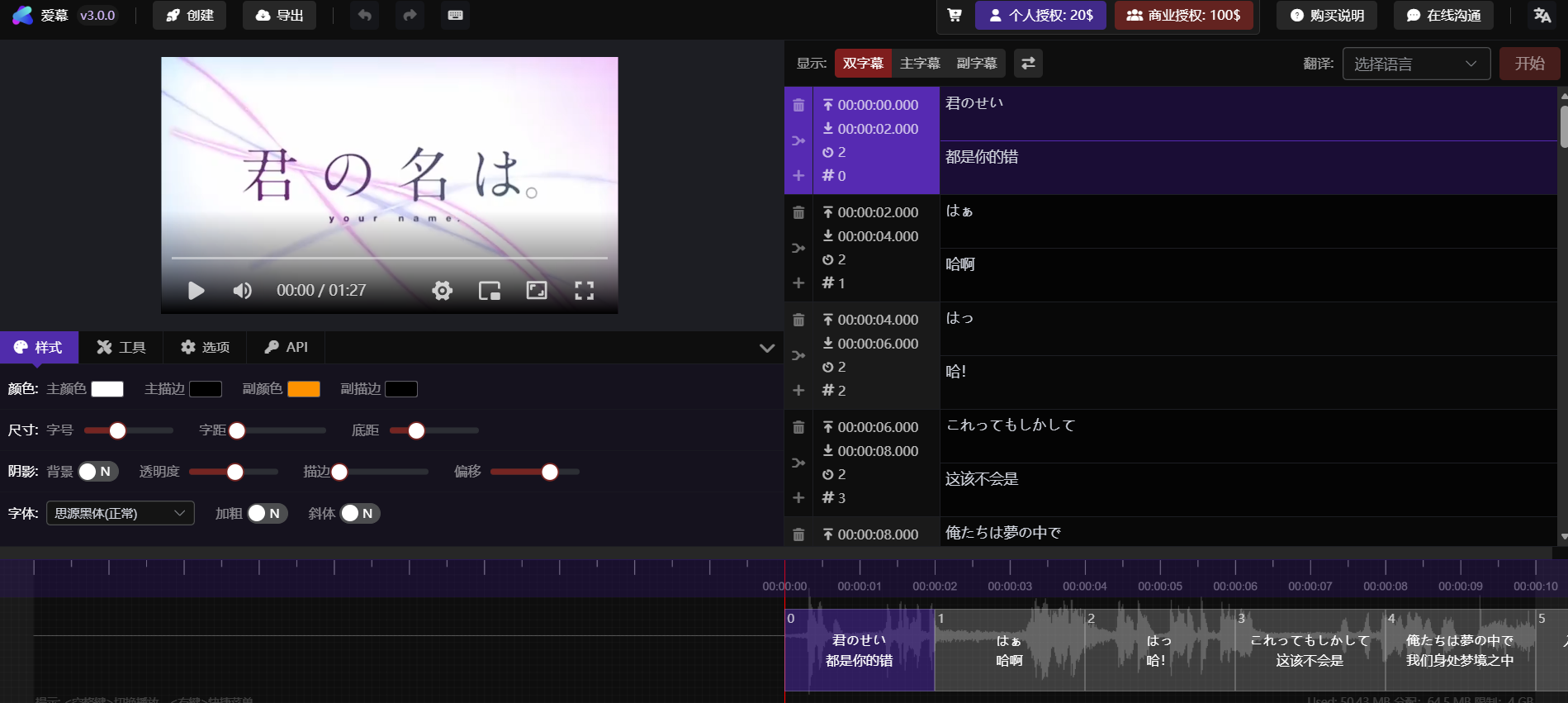Click the 描边 shadow stroke slider
1568x703 pixels.
[x=381, y=472]
